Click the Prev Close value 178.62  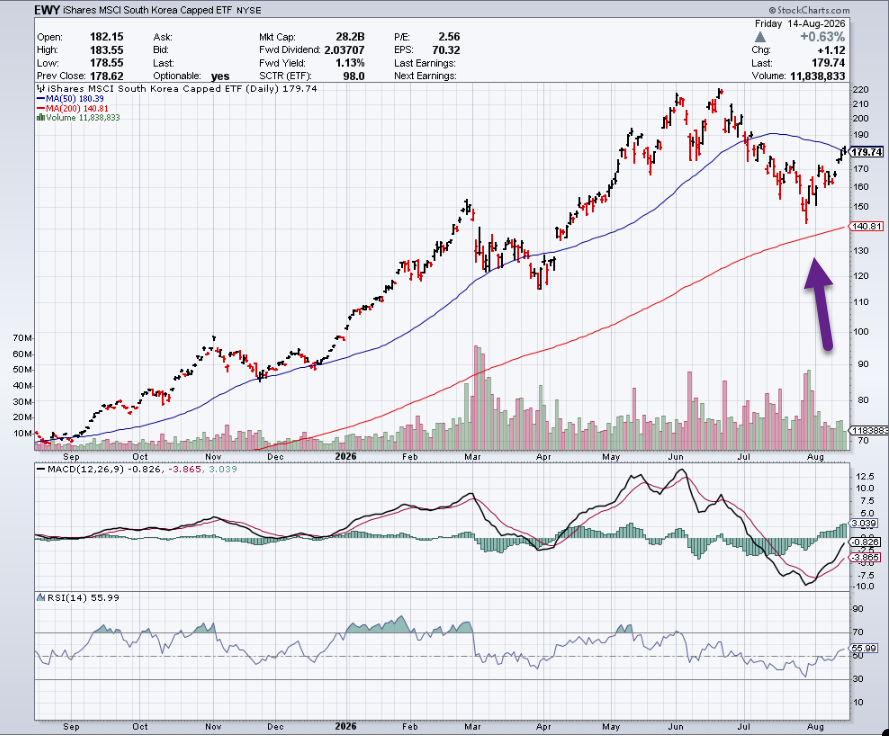pos(107,76)
